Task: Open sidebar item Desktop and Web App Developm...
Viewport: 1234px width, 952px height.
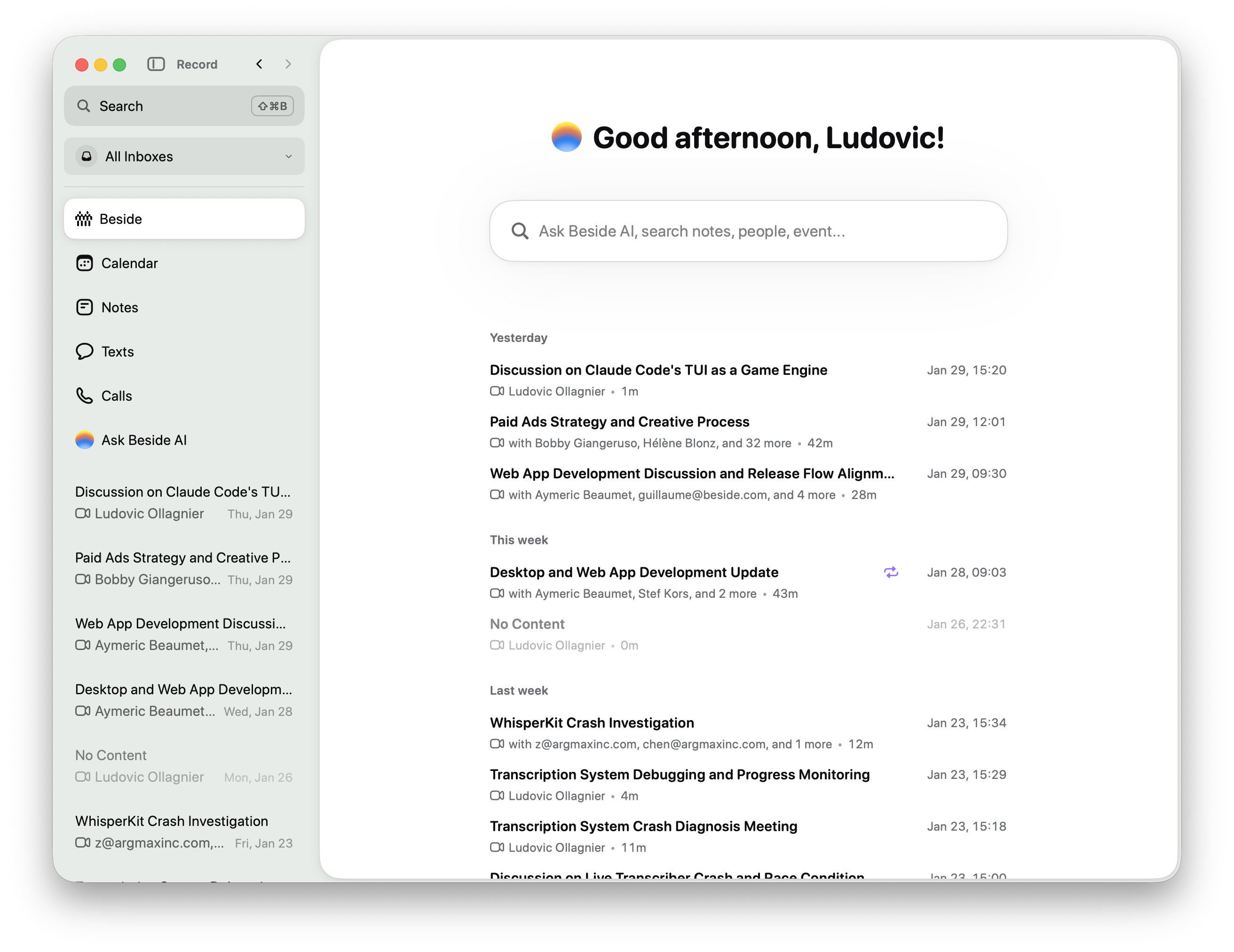Action: pyautogui.click(x=184, y=699)
